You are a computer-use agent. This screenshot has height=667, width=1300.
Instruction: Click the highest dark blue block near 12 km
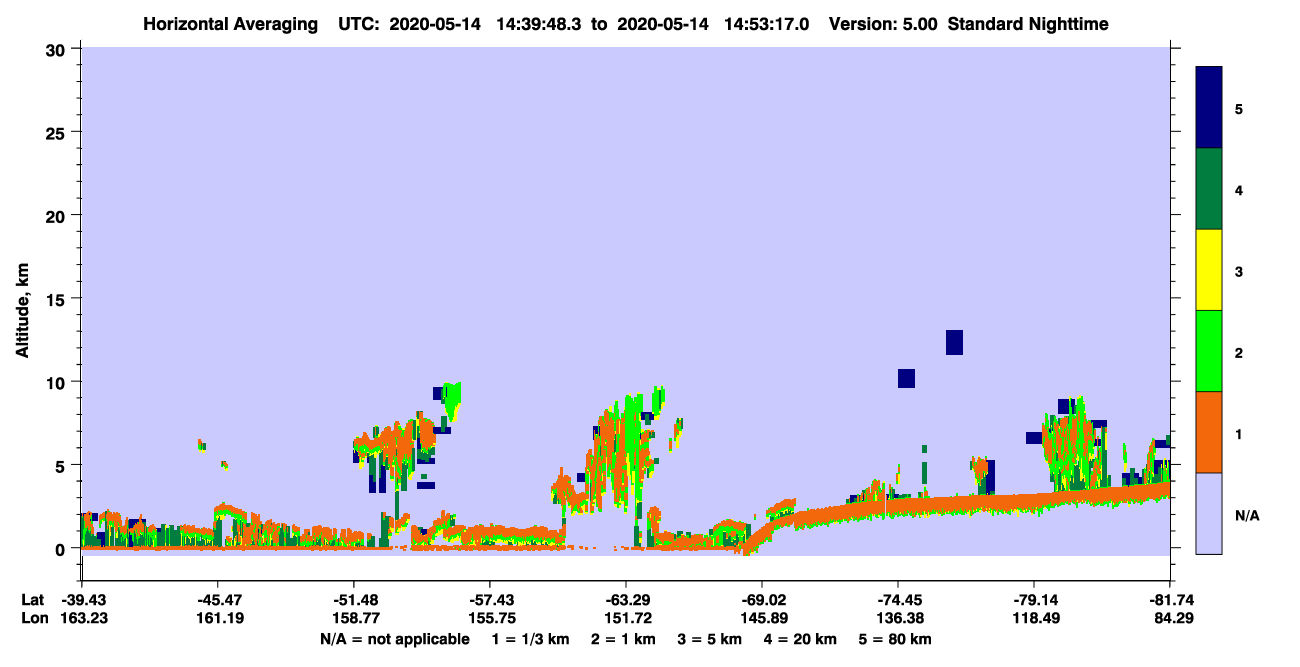click(x=954, y=342)
